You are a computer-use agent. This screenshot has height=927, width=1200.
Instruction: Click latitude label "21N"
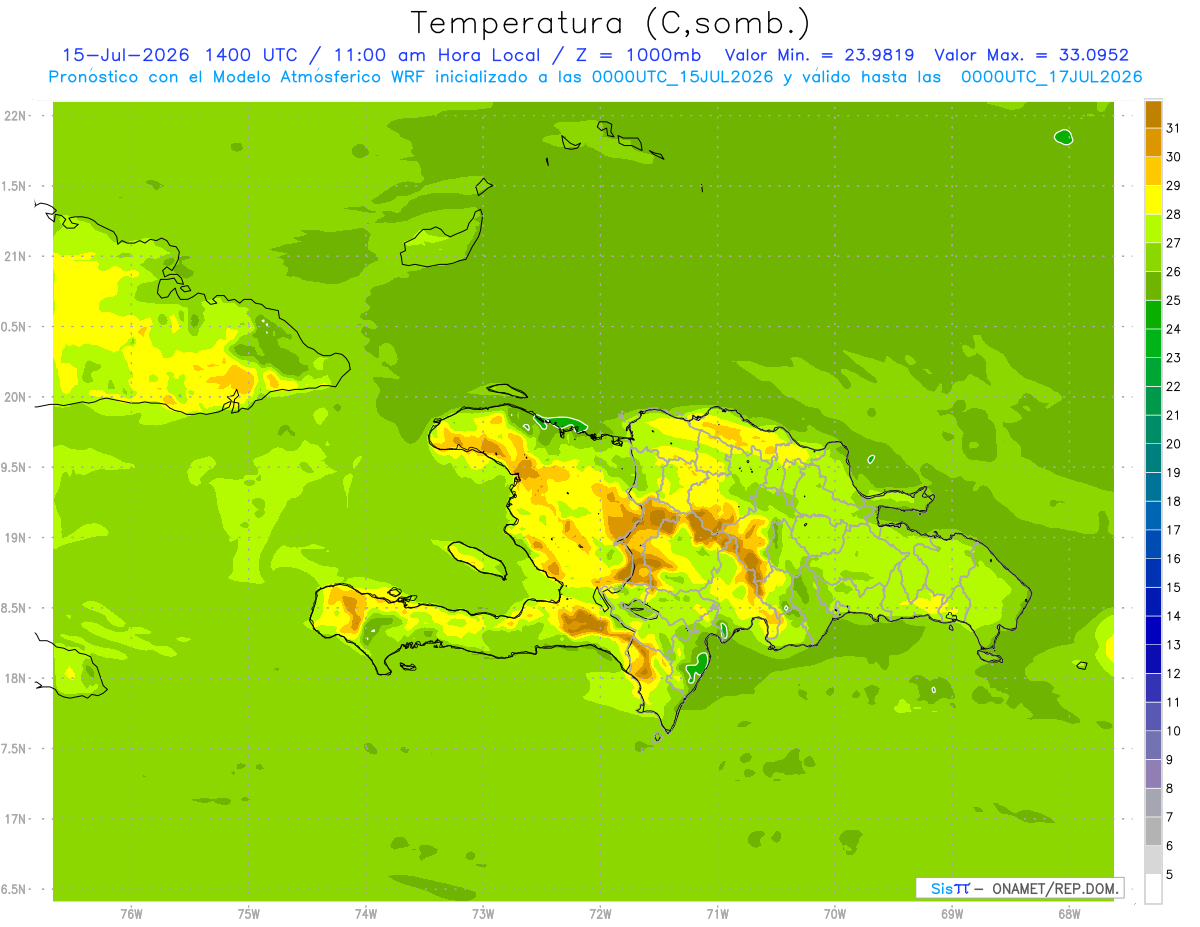pos(15,257)
